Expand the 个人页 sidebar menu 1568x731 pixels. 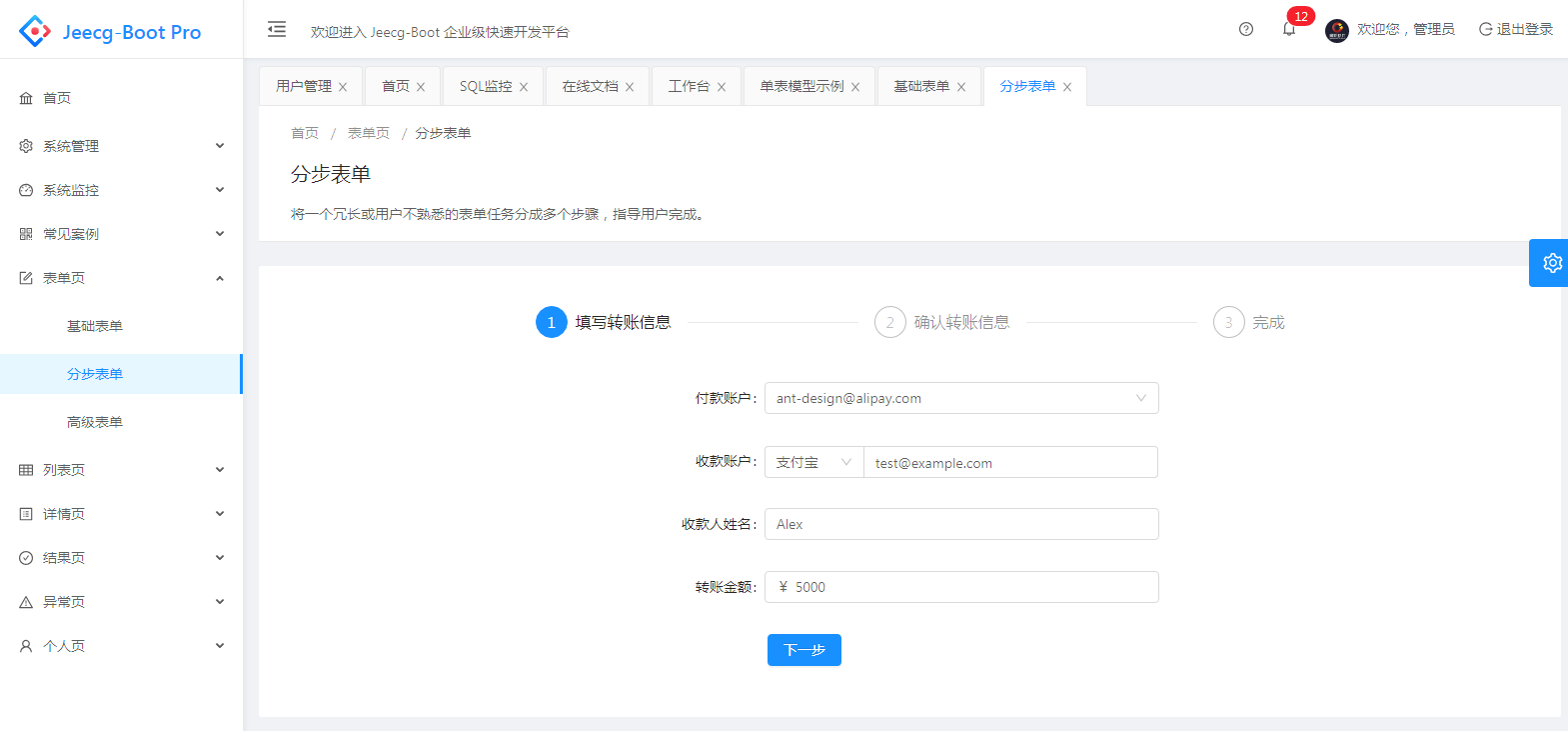point(220,646)
